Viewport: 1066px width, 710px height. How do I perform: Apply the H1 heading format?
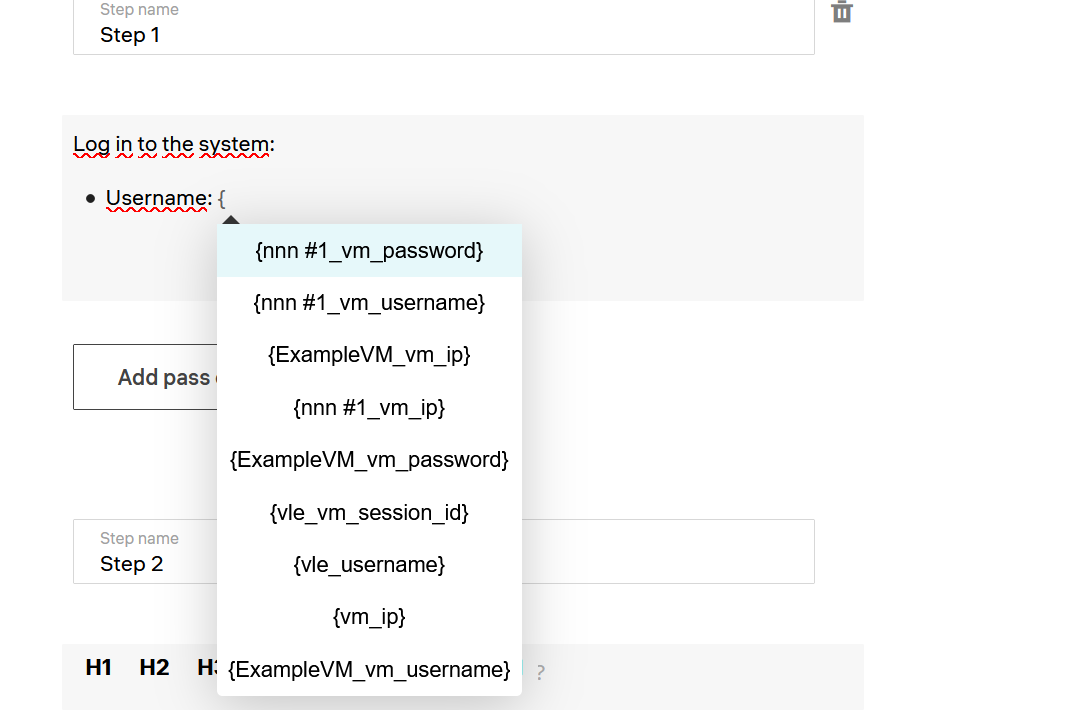(x=99, y=668)
